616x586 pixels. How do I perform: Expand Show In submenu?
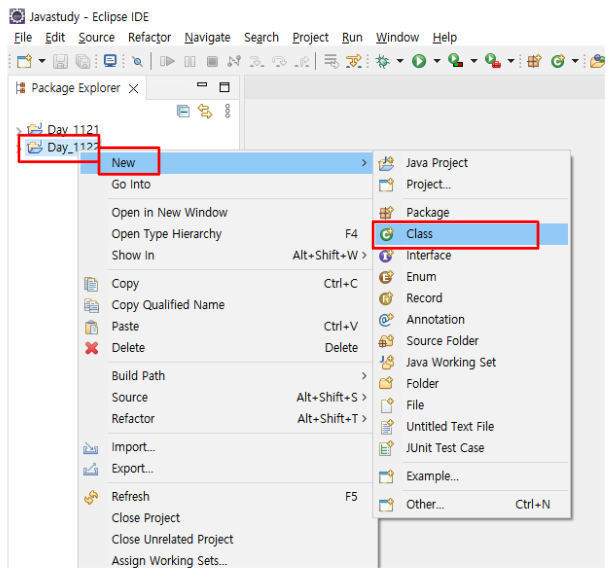(226, 255)
